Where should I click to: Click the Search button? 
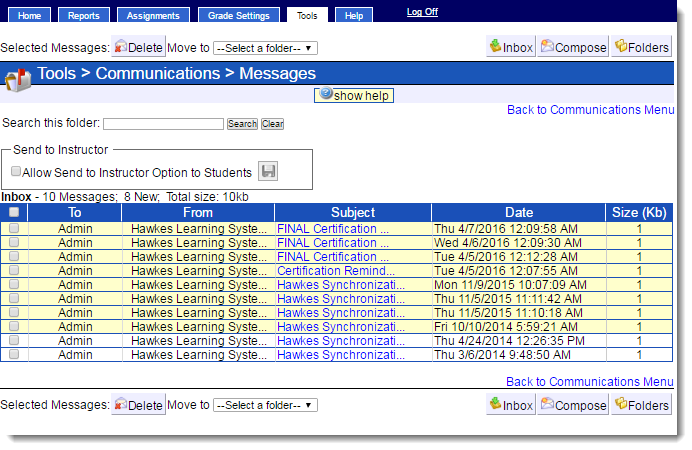[242, 124]
